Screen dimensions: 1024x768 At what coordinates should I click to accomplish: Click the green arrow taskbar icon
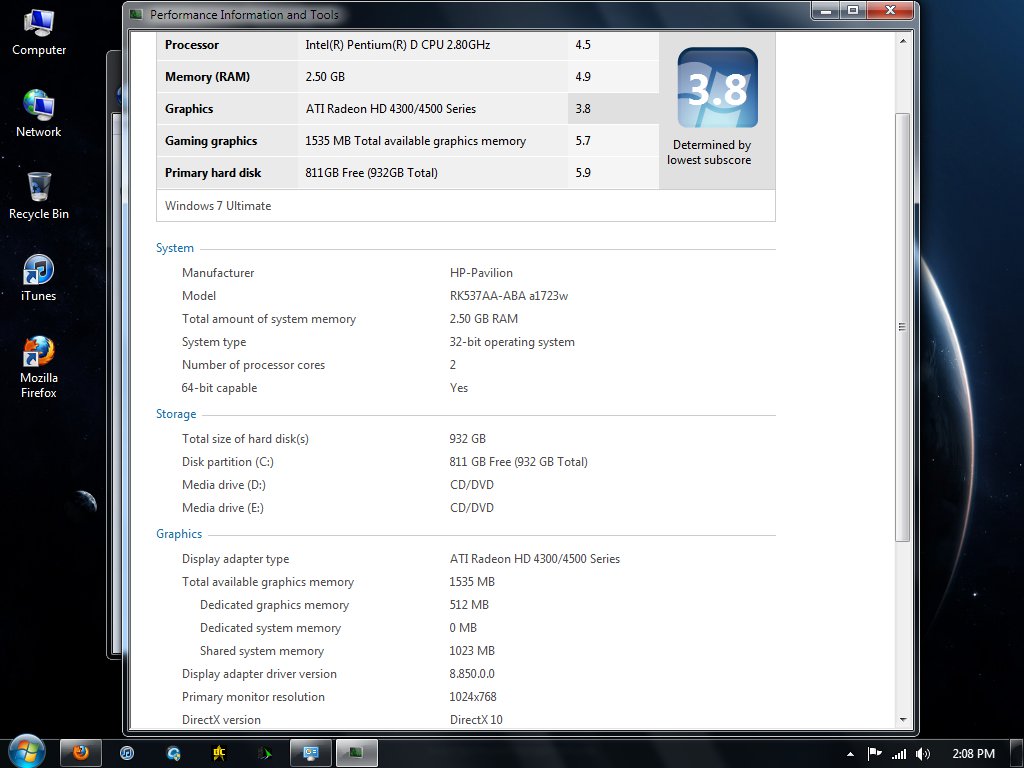pos(264,753)
